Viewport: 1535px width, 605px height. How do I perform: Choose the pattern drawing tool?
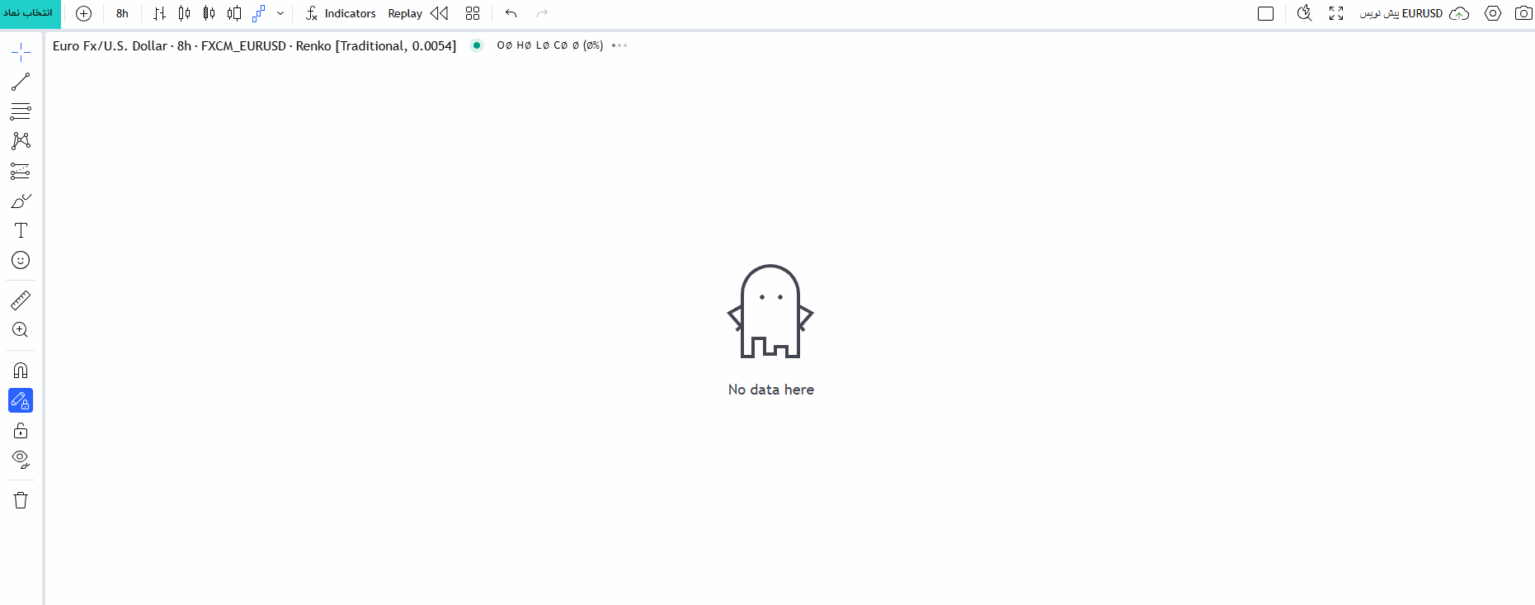(x=20, y=141)
